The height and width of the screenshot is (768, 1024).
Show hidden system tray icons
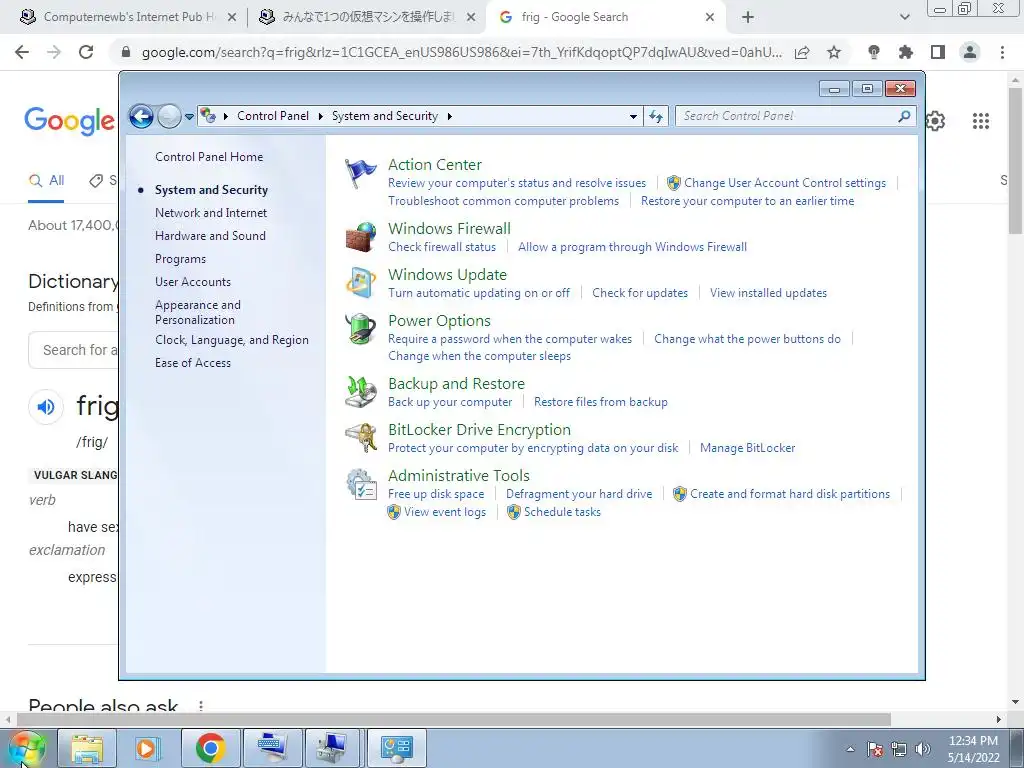tap(850, 749)
